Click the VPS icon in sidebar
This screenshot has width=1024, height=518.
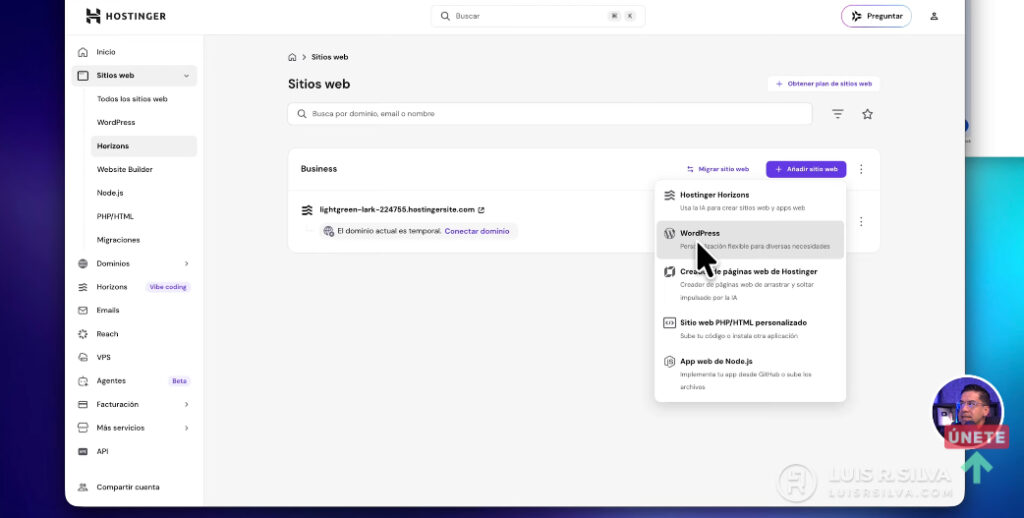click(x=83, y=358)
